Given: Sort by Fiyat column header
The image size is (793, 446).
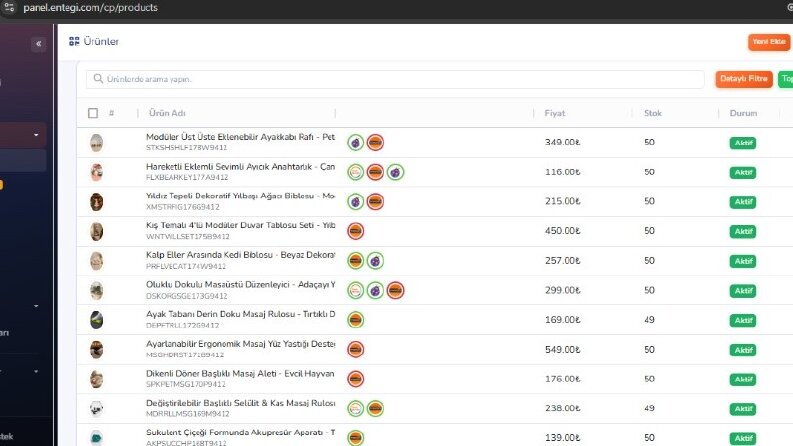Looking at the screenshot, I should (x=555, y=113).
